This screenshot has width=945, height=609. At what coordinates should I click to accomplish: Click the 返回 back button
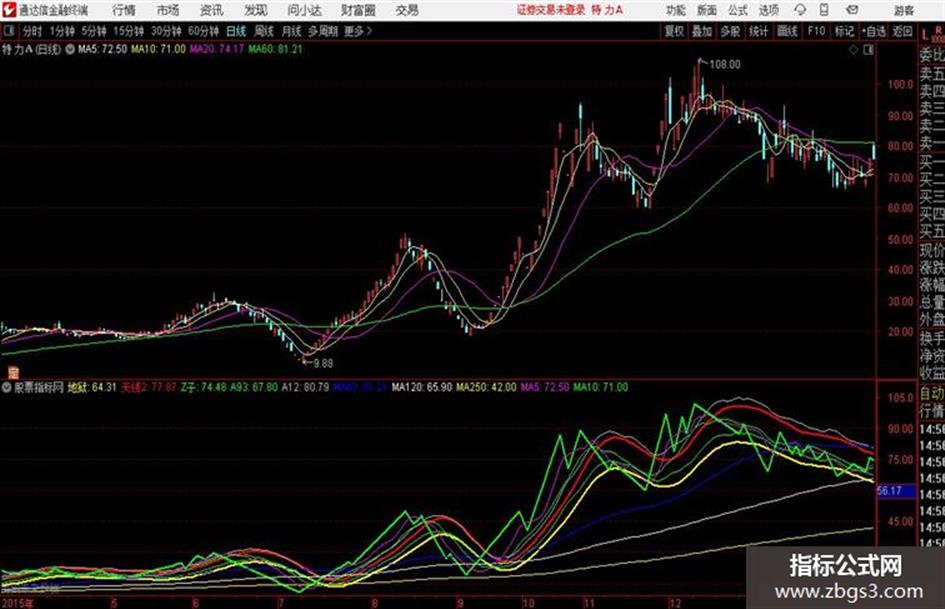pos(902,31)
